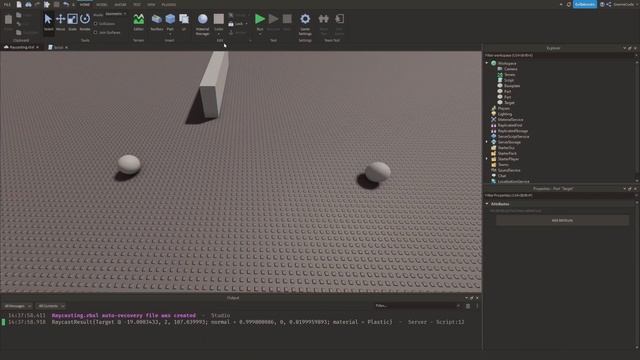Screen dimensions: 640x360
Task: Switch to the AVATAR ribbon tab
Action: [120, 4]
